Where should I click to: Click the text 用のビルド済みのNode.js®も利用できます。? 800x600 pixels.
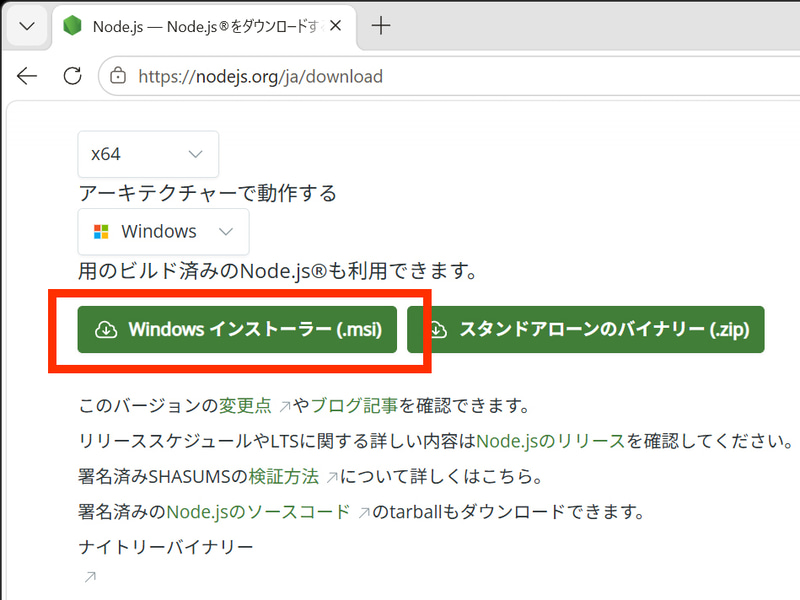[x=278, y=271]
